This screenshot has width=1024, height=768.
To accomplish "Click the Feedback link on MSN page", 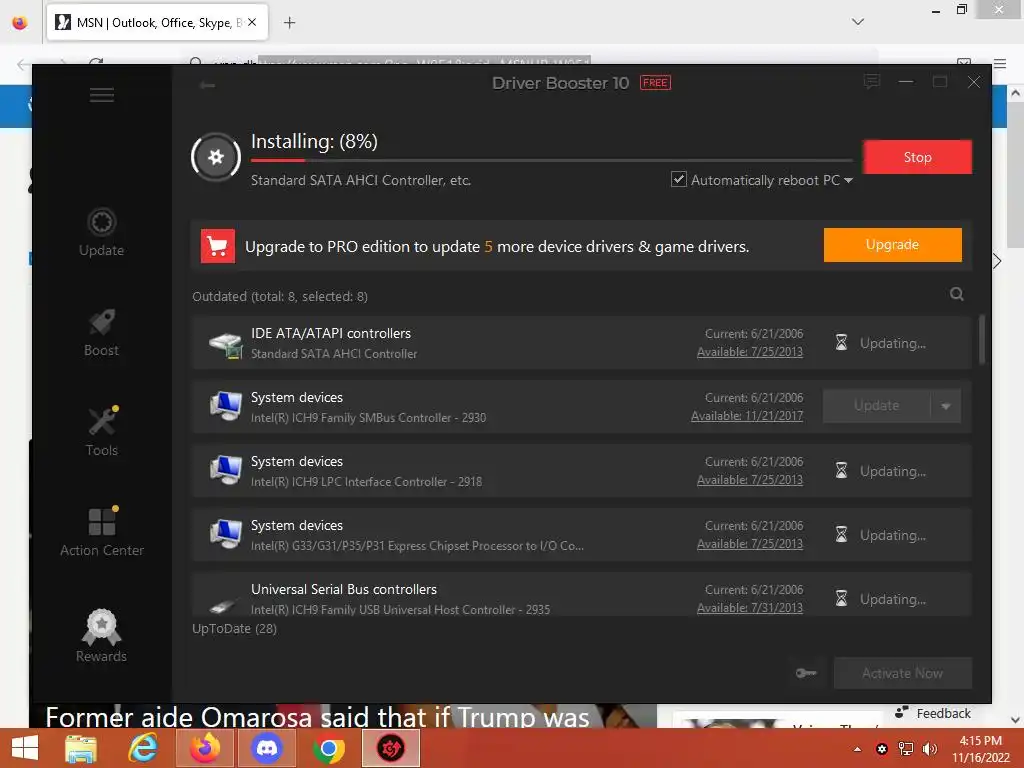I will point(933,713).
